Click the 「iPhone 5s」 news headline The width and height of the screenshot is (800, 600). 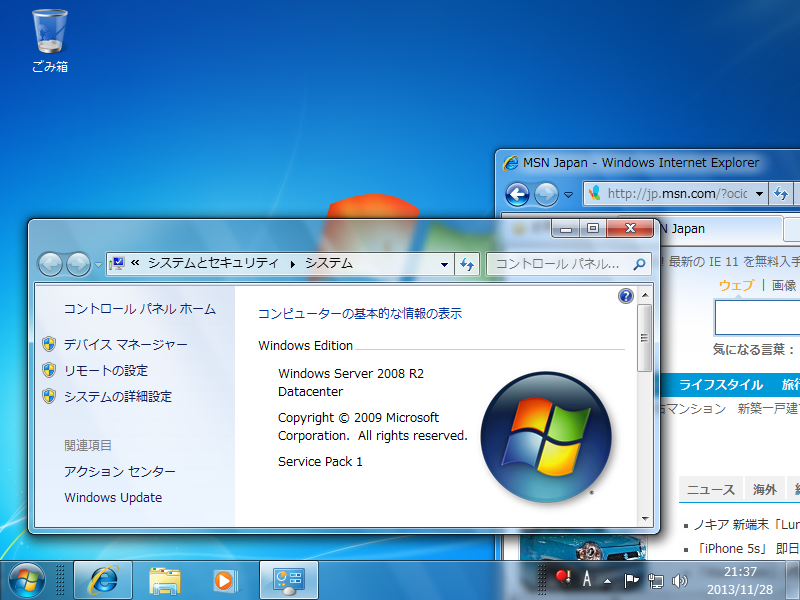point(747,548)
